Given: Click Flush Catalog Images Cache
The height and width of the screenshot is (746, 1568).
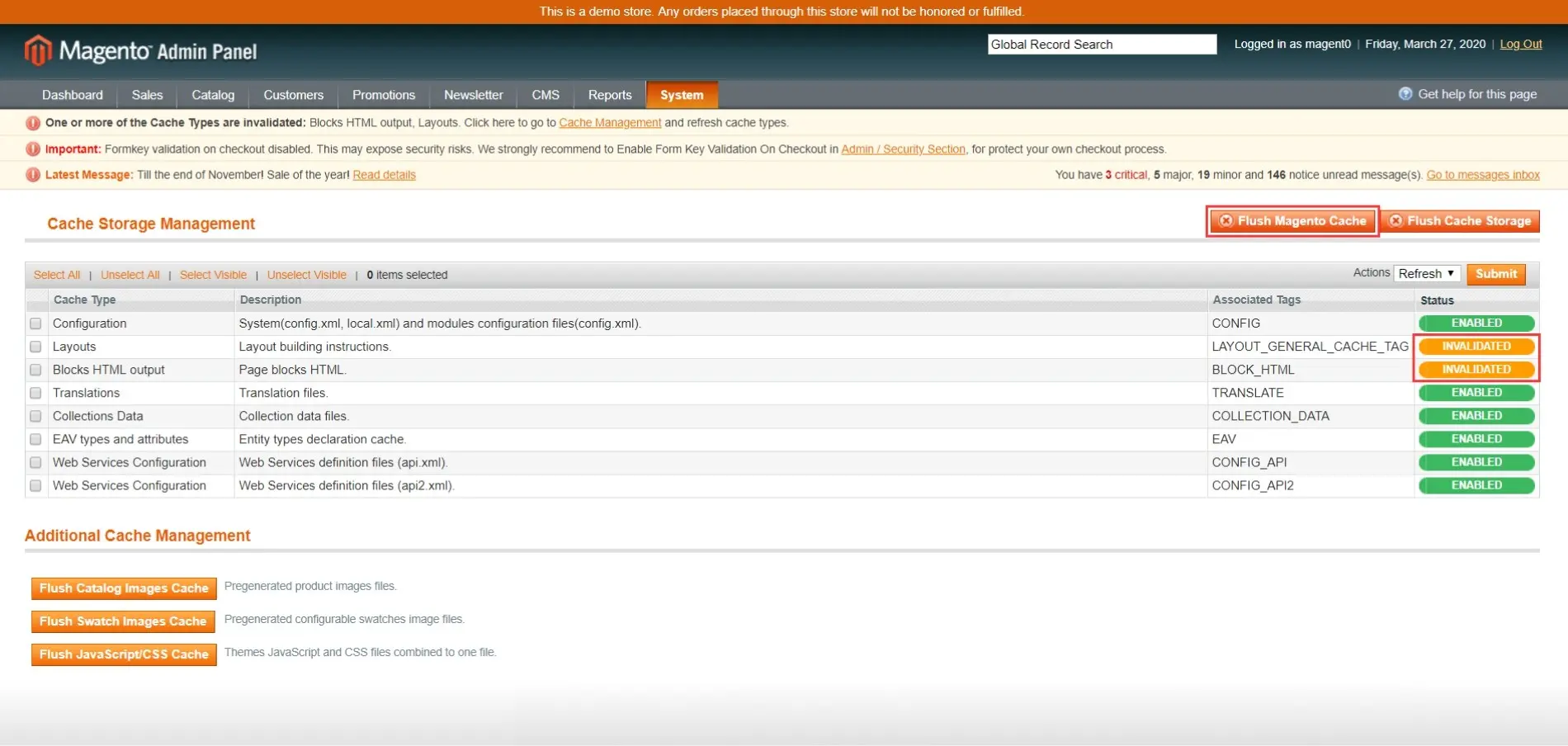Looking at the screenshot, I should [x=124, y=588].
